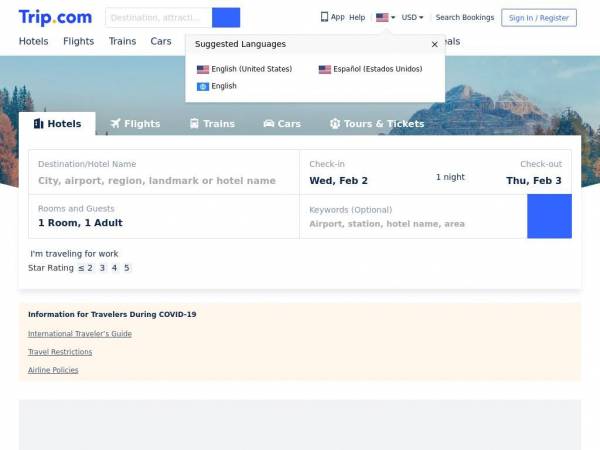Open International Traveler's Guide link
This screenshot has height=450, width=600.
point(80,334)
